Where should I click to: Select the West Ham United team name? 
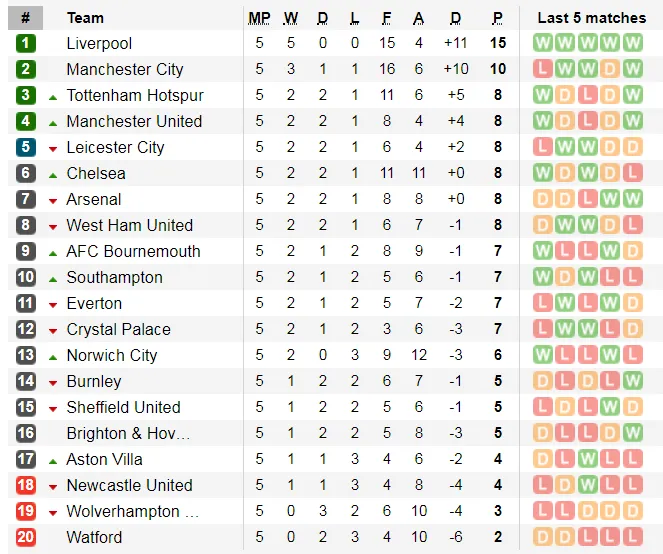tap(129, 225)
